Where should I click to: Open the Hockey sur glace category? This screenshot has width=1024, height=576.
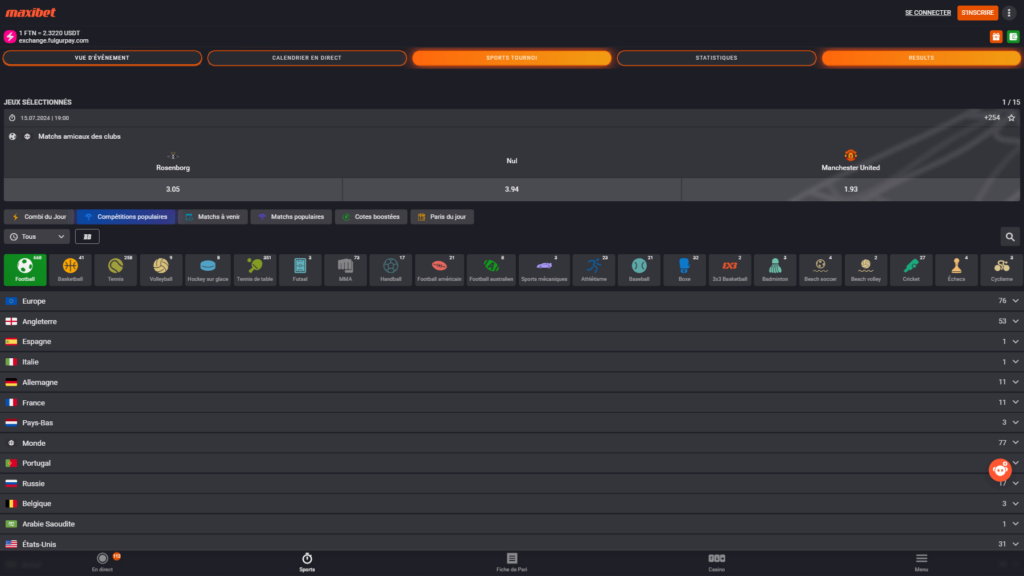click(x=208, y=269)
